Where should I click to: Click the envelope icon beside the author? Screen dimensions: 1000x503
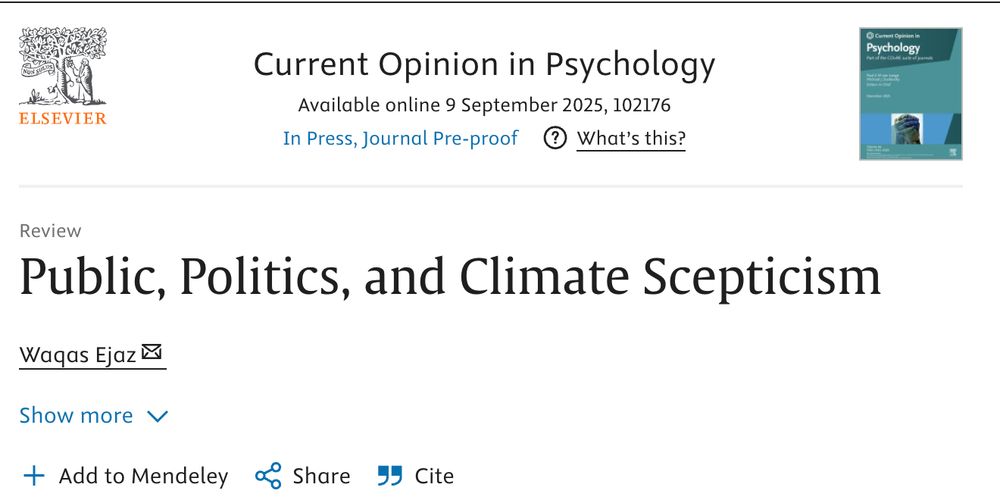(x=152, y=353)
